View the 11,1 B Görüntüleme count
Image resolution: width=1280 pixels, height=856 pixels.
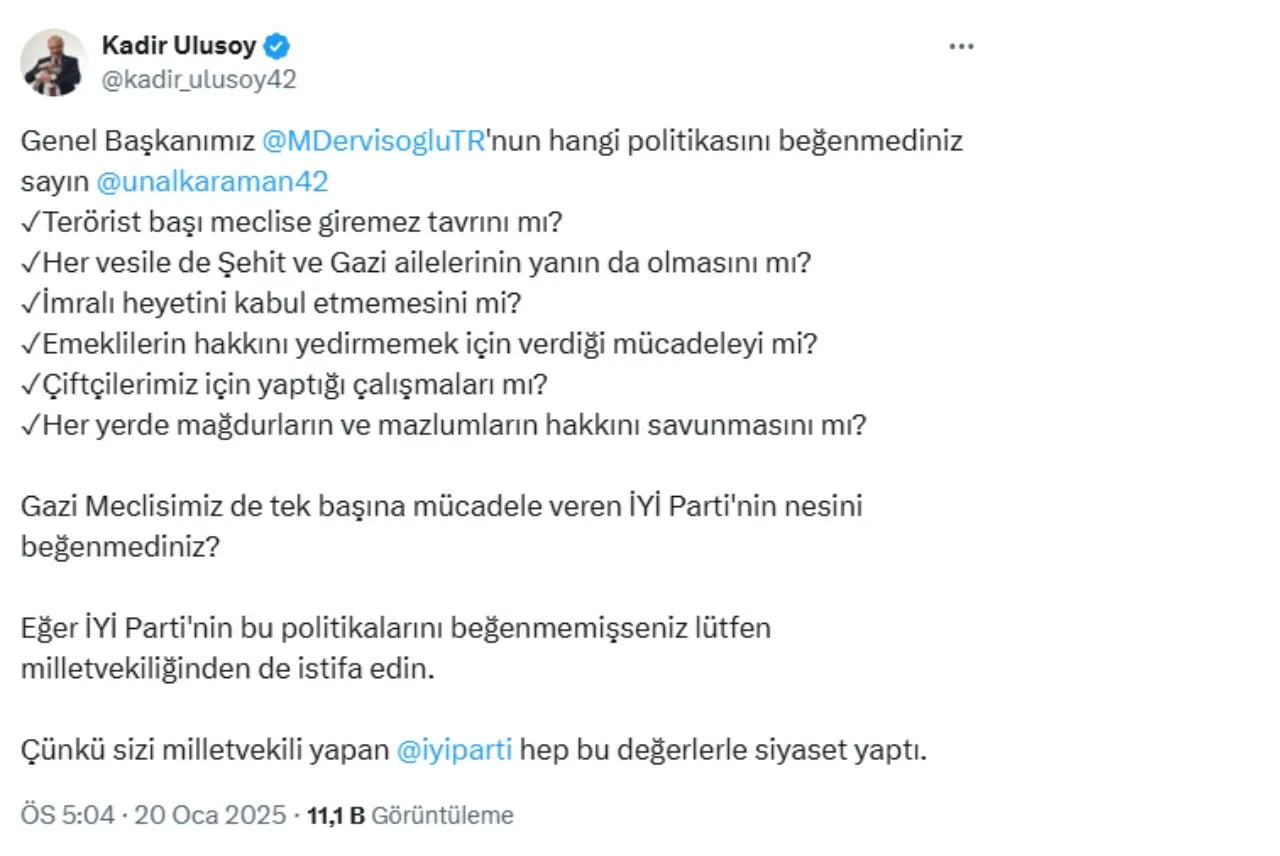[410, 815]
